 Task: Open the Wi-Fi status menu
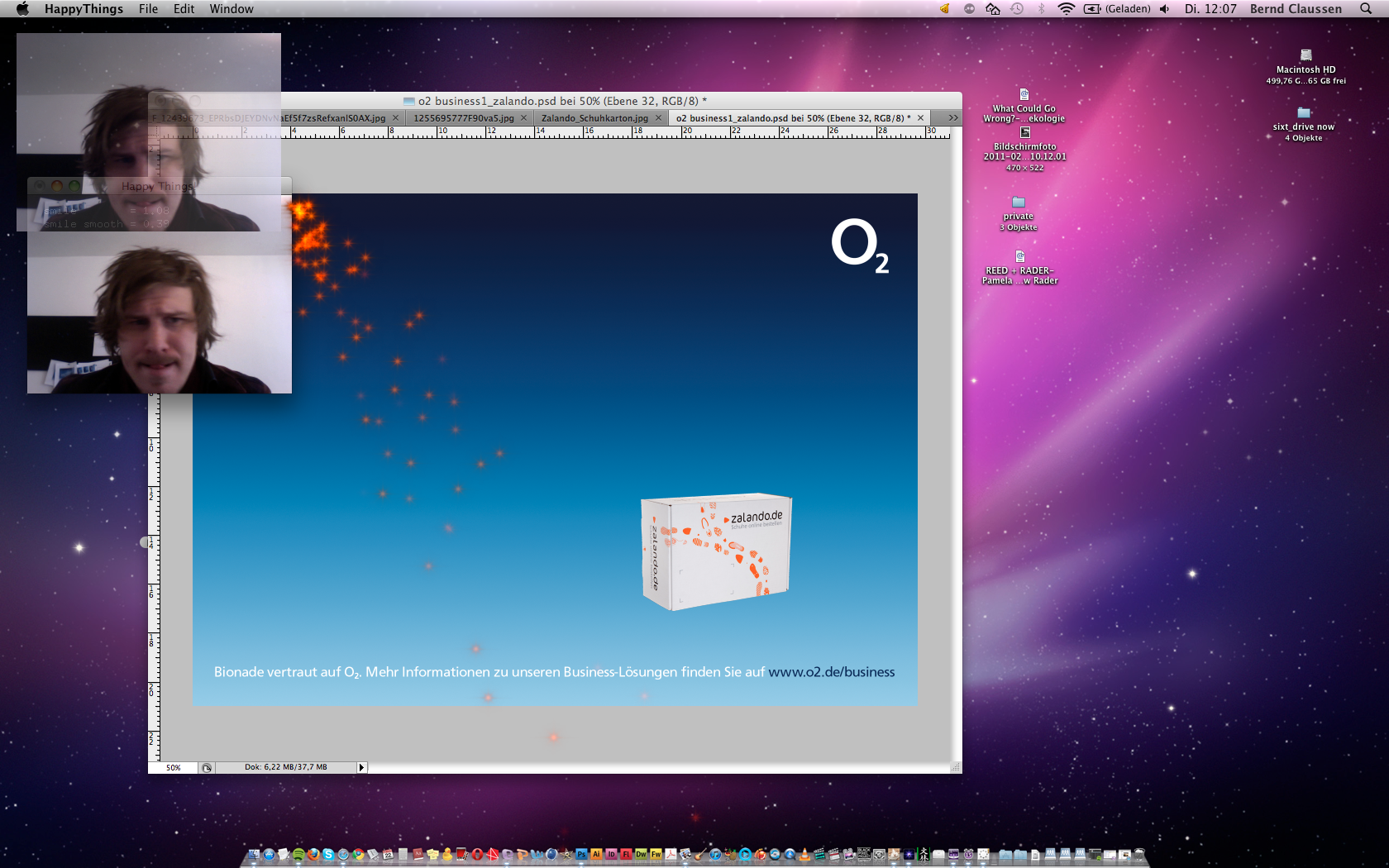[1066, 9]
